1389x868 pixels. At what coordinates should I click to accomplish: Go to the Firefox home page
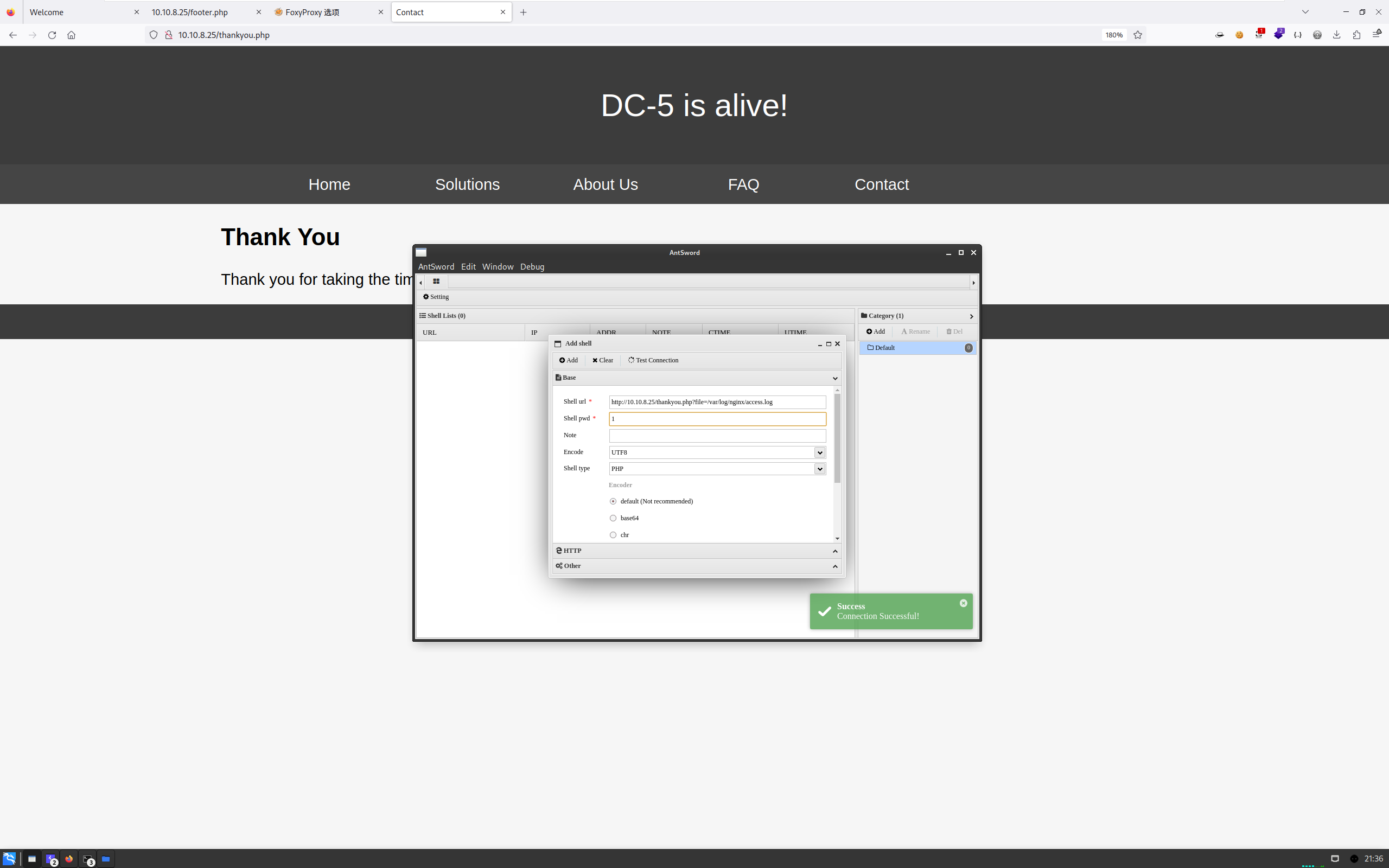71,35
